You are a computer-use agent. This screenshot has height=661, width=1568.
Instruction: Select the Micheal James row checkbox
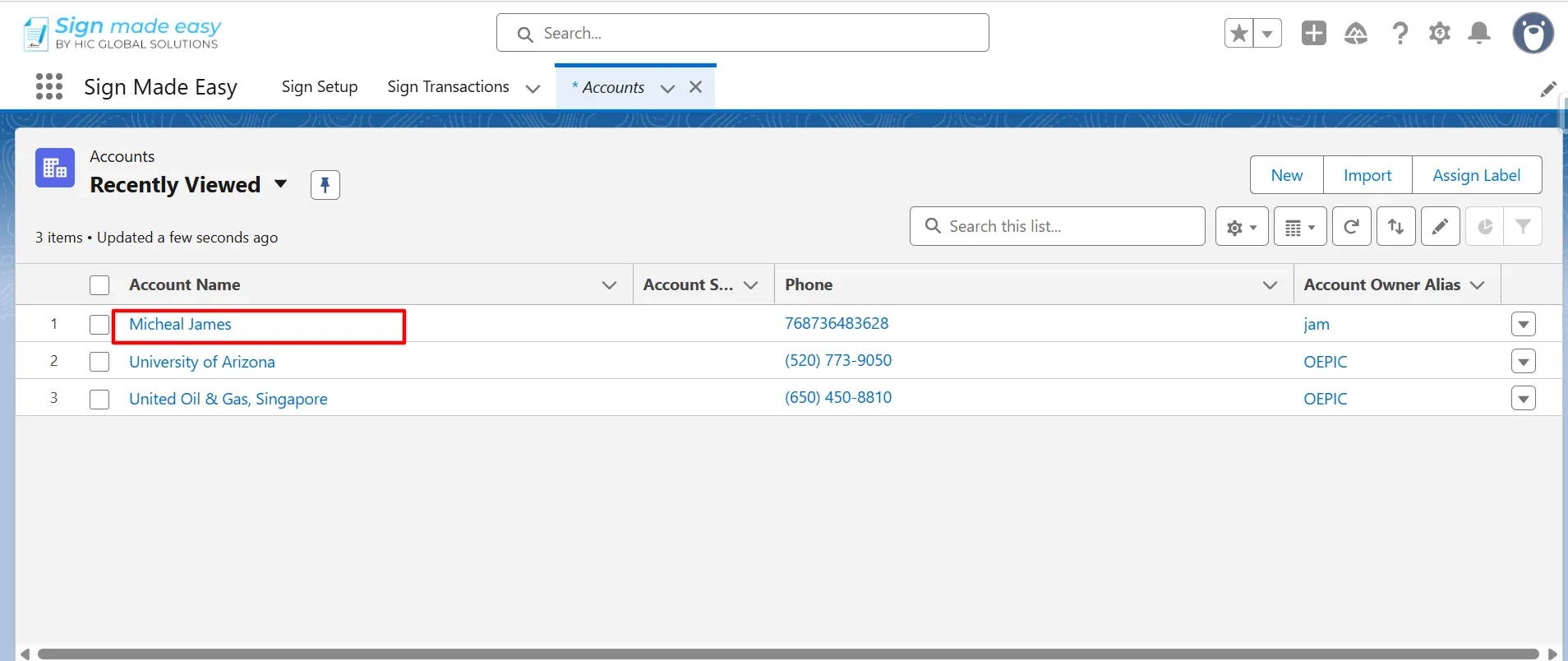(99, 325)
